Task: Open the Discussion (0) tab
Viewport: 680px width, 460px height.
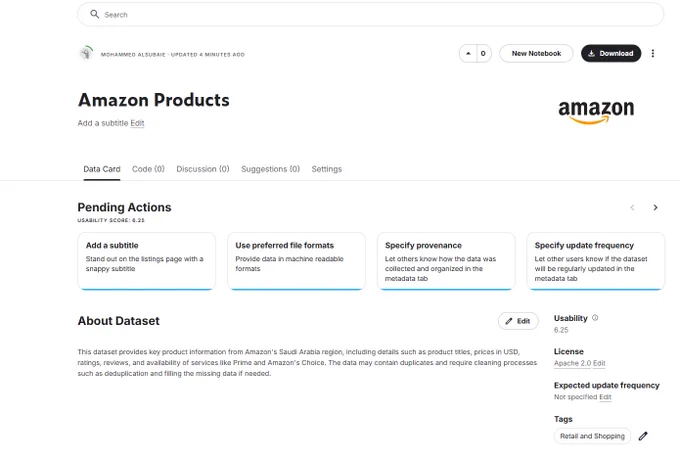Action: (203, 169)
